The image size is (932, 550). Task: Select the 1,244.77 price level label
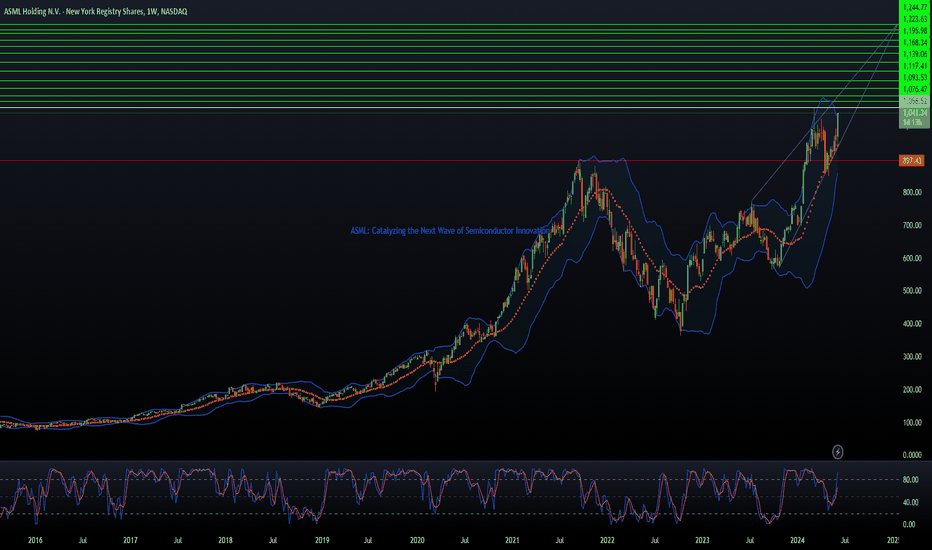click(x=915, y=7)
